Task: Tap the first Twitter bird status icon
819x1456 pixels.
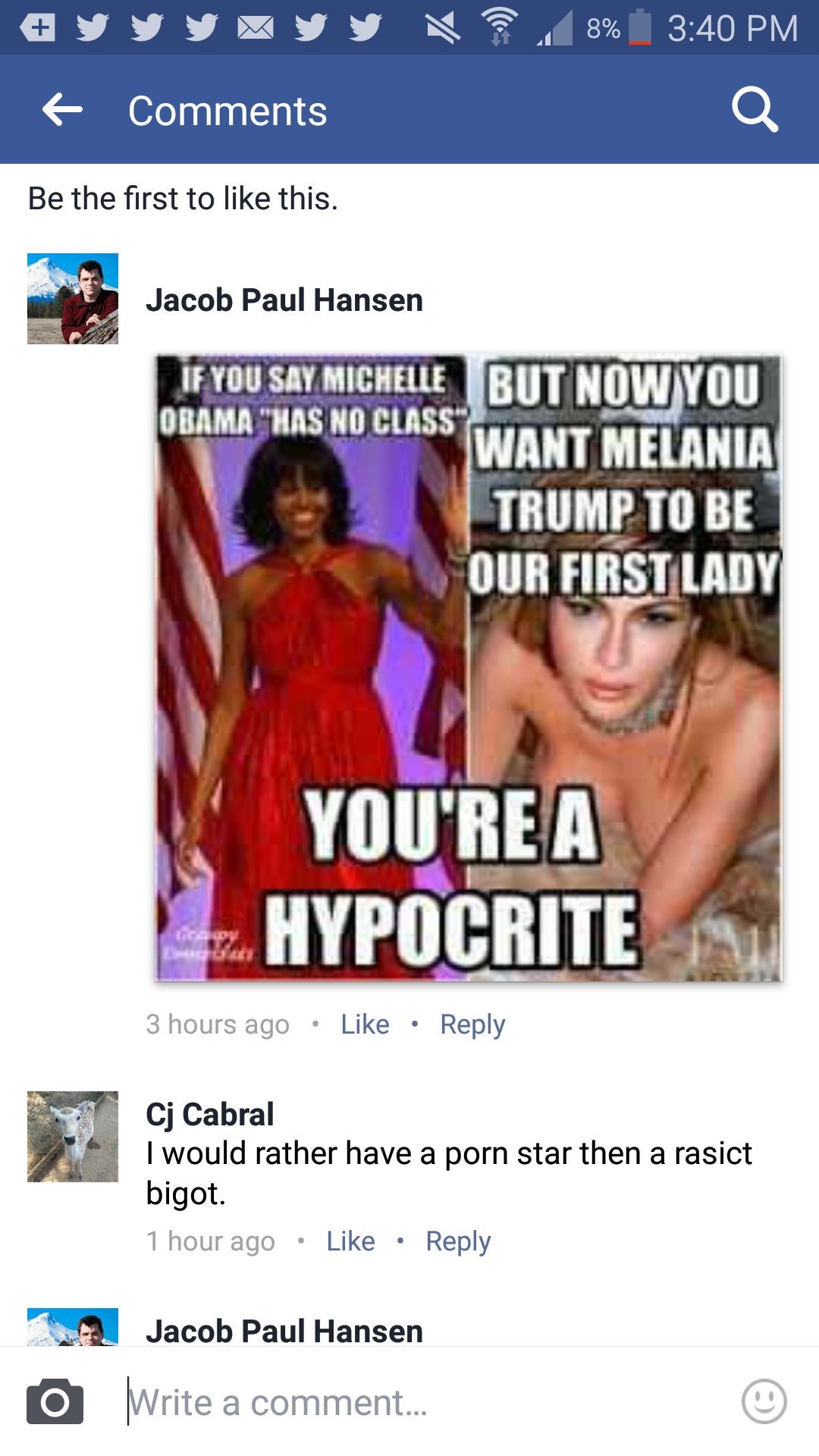Action: pyautogui.click(x=93, y=28)
